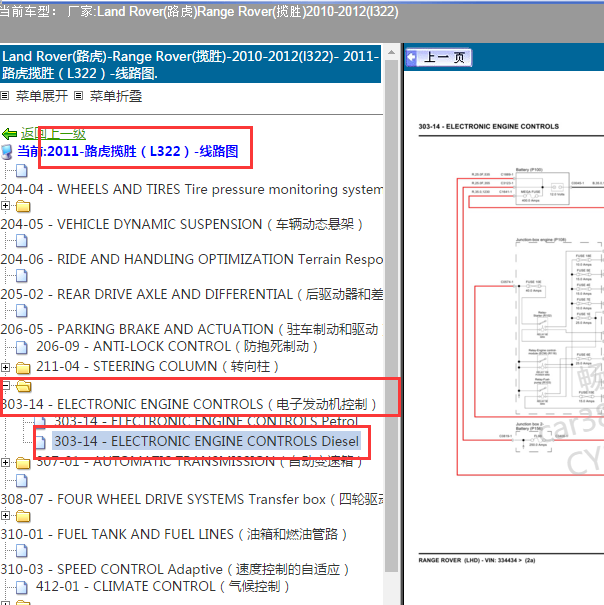Open 211-04 STEERING COLUMN entry
This screenshot has height=605, width=604.
pos(157,366)
